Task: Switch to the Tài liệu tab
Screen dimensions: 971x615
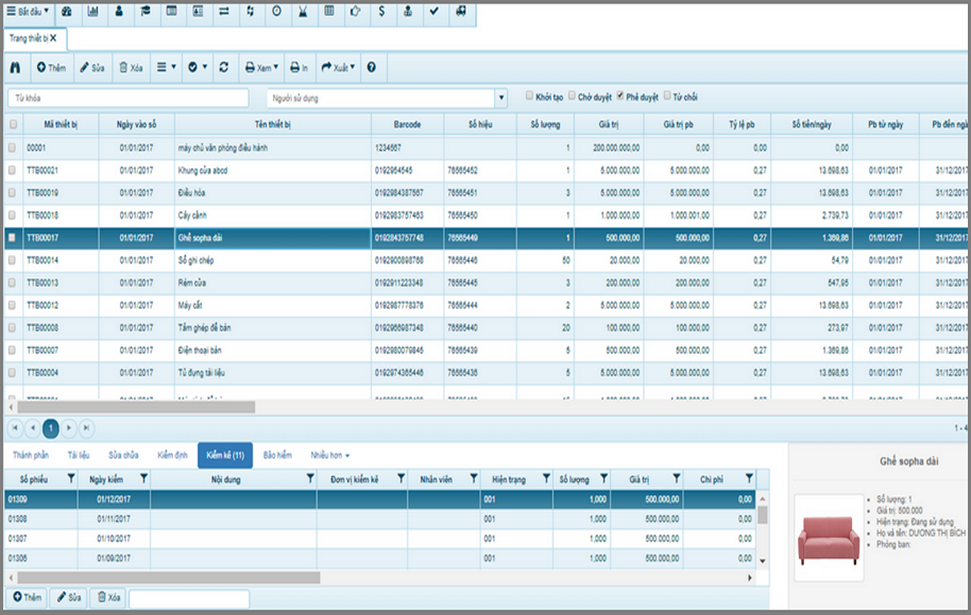Action: (x=79, y=455)
